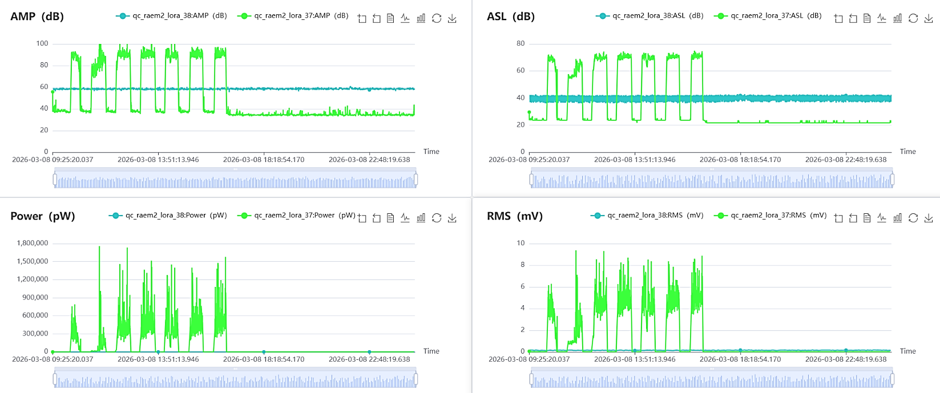The image size is (940, 393).
Task: Hide the qc_raem2_lora_38:ASL legend series
Action: coord(650,16)
